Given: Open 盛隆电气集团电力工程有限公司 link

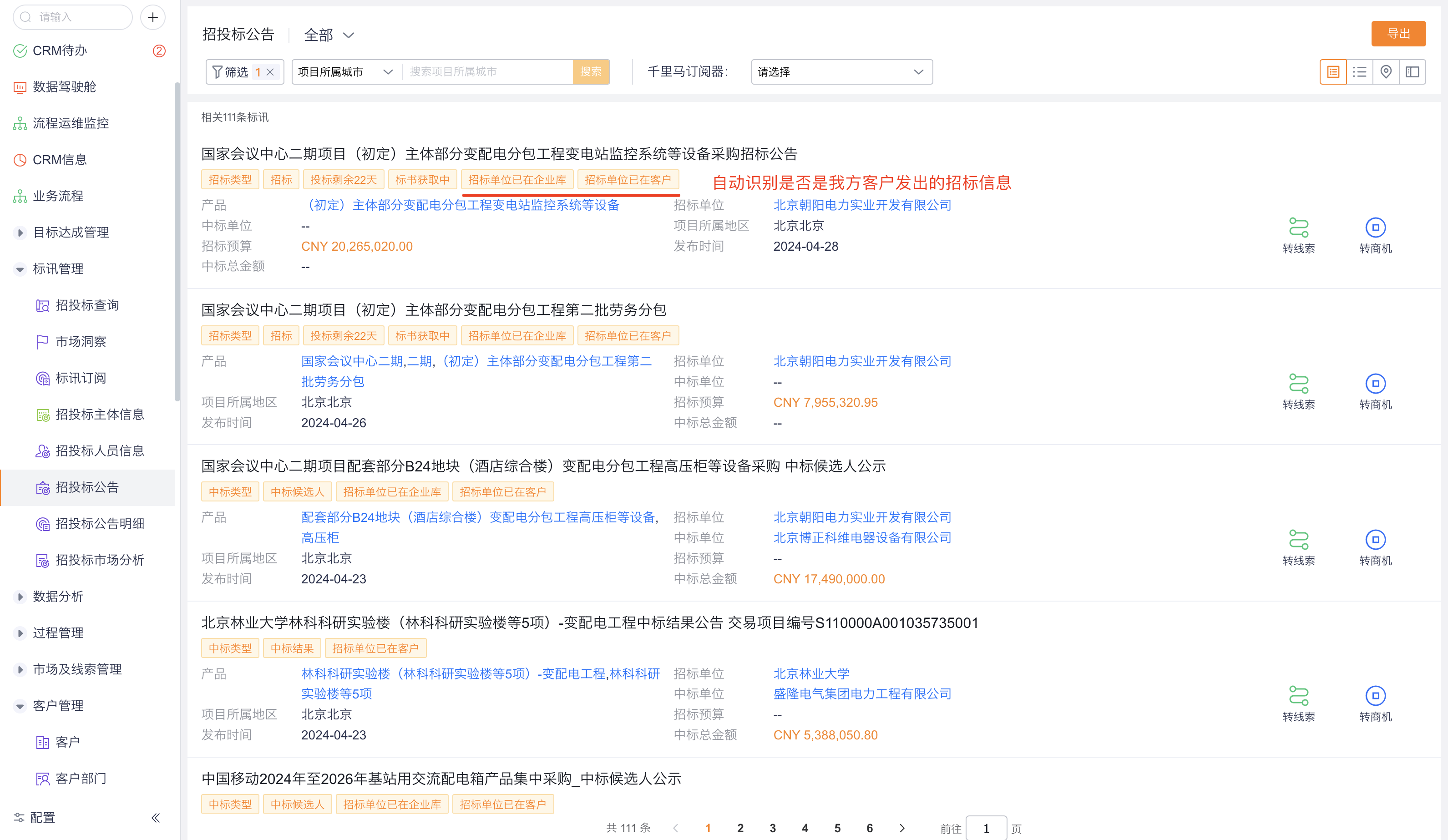Looking at the screenshot, I should pos(862,694).
